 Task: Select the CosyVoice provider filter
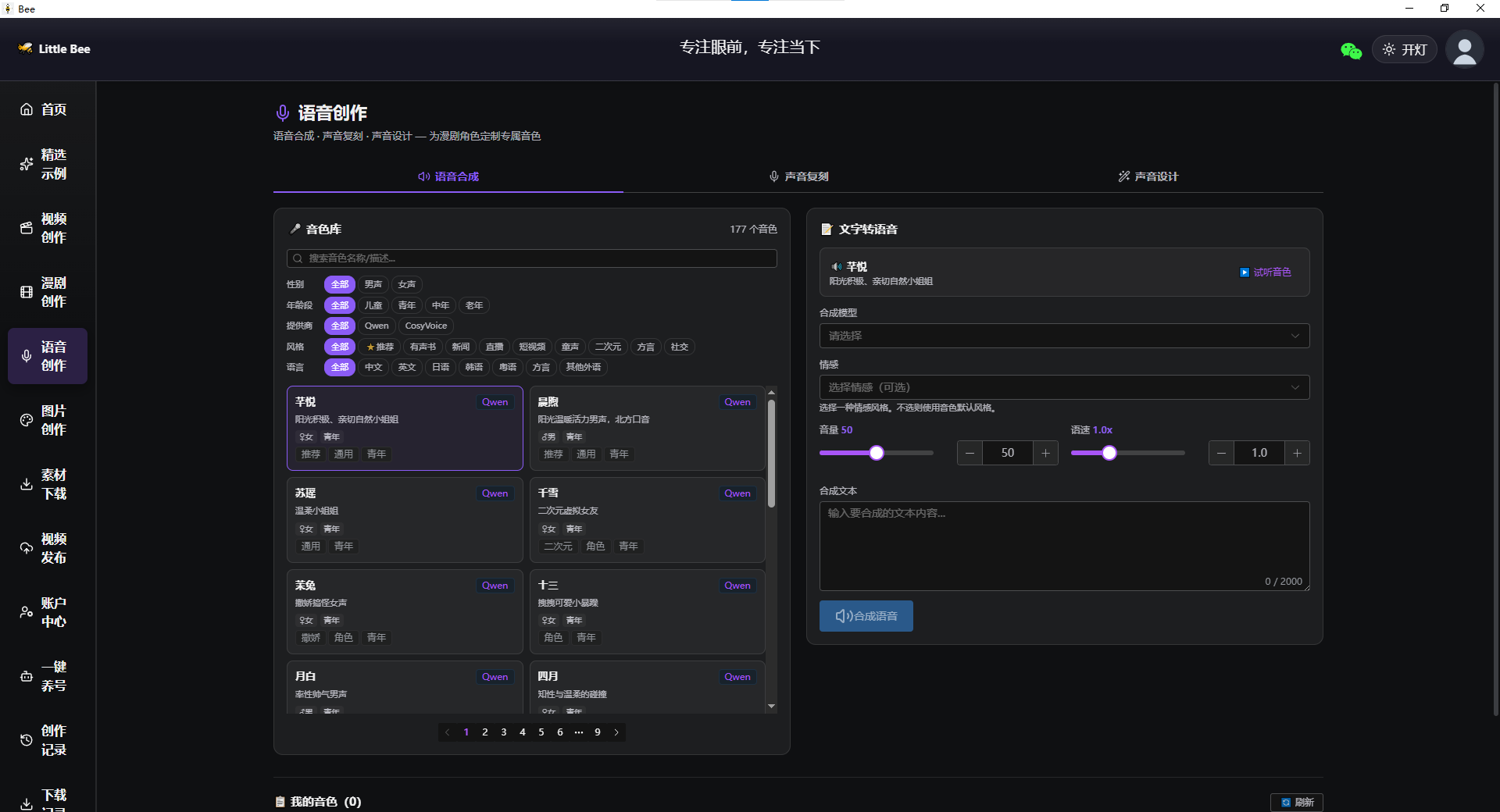pyautogui.click(x=426, y=326)
